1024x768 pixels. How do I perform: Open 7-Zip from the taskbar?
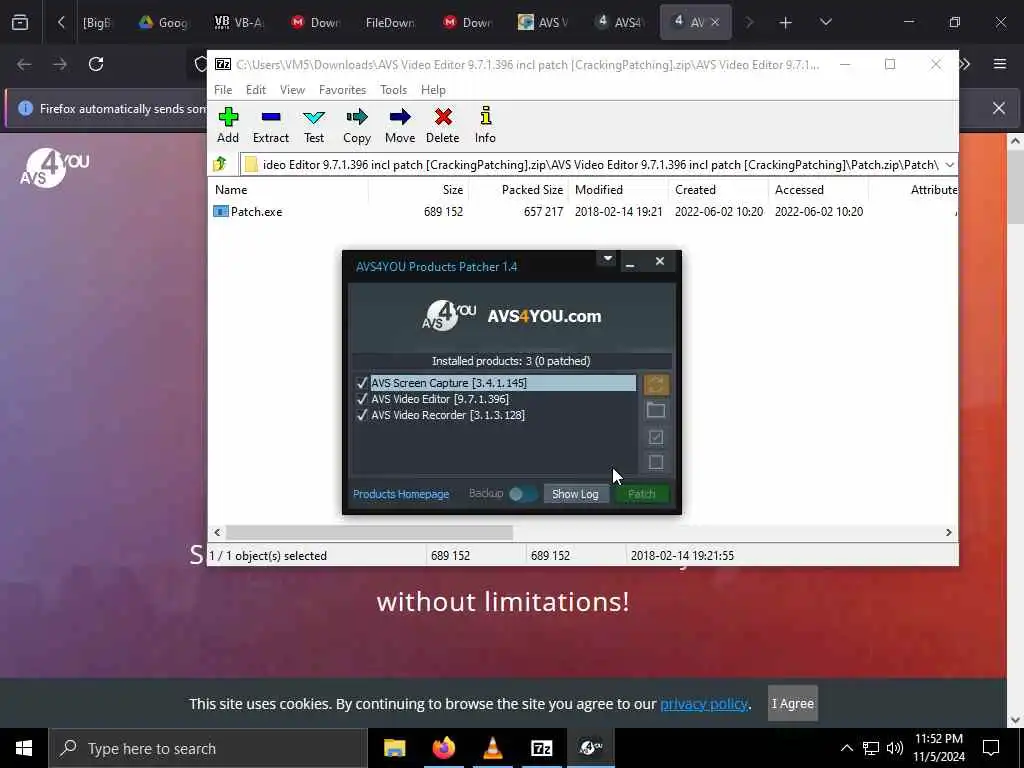541,748
